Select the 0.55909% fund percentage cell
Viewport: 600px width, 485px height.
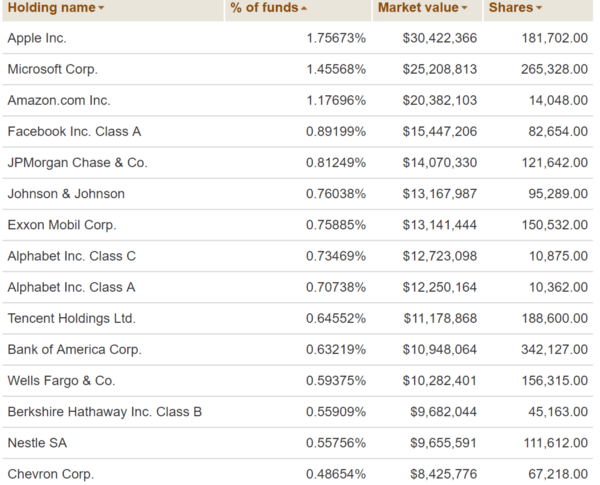(336, 412)
